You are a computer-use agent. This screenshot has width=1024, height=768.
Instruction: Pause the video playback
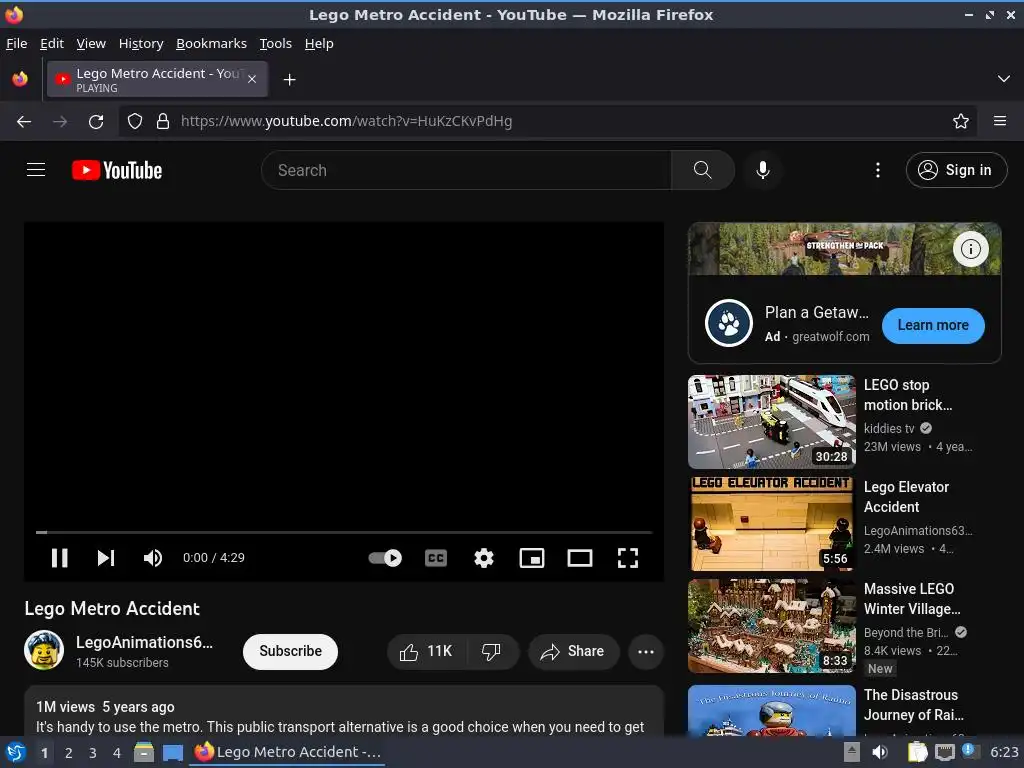pyautogui.click(x=59, y=558)
